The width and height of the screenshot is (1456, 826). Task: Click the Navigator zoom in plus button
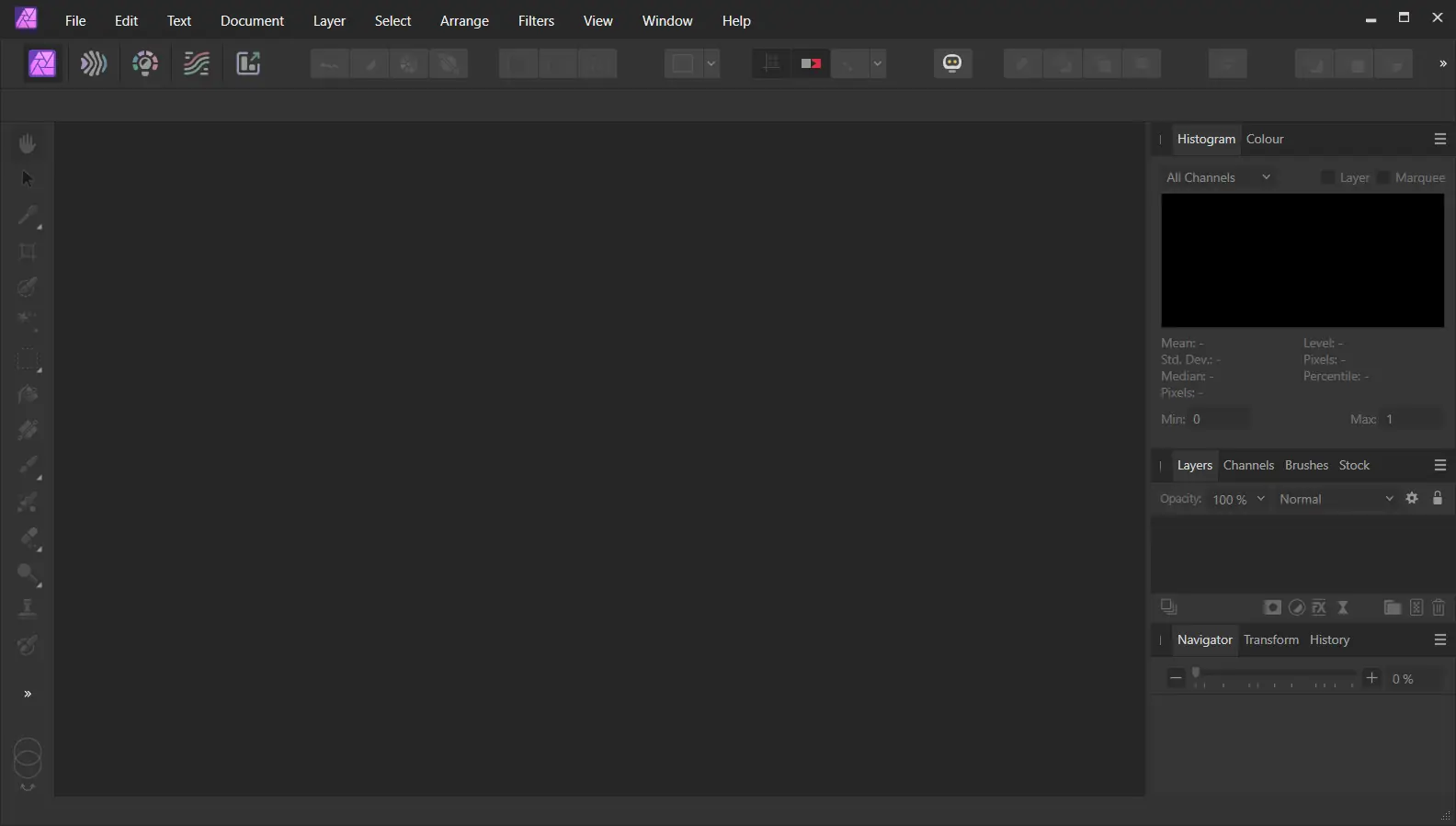click(1371, 678)
